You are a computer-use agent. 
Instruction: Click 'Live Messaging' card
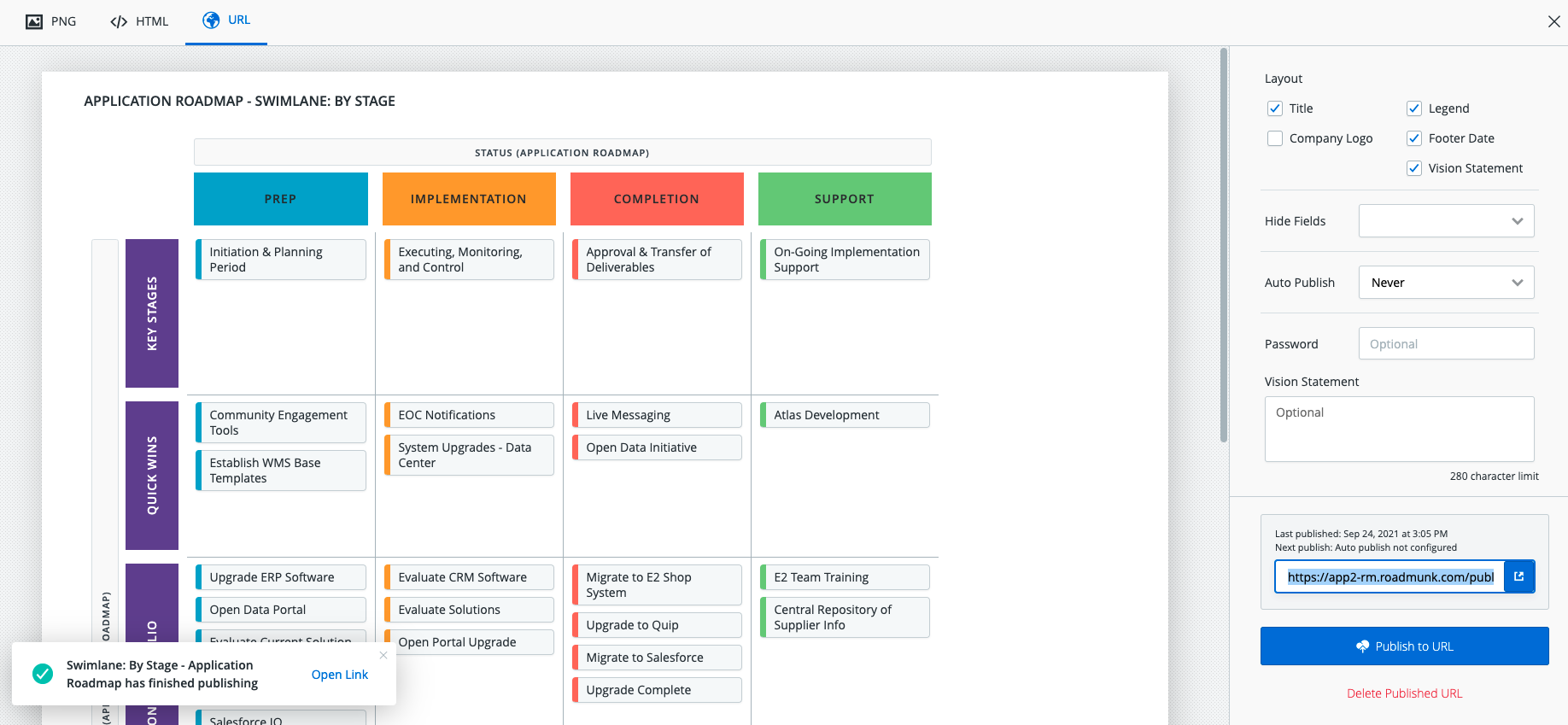pyautogui.click(x=657, y=415)
